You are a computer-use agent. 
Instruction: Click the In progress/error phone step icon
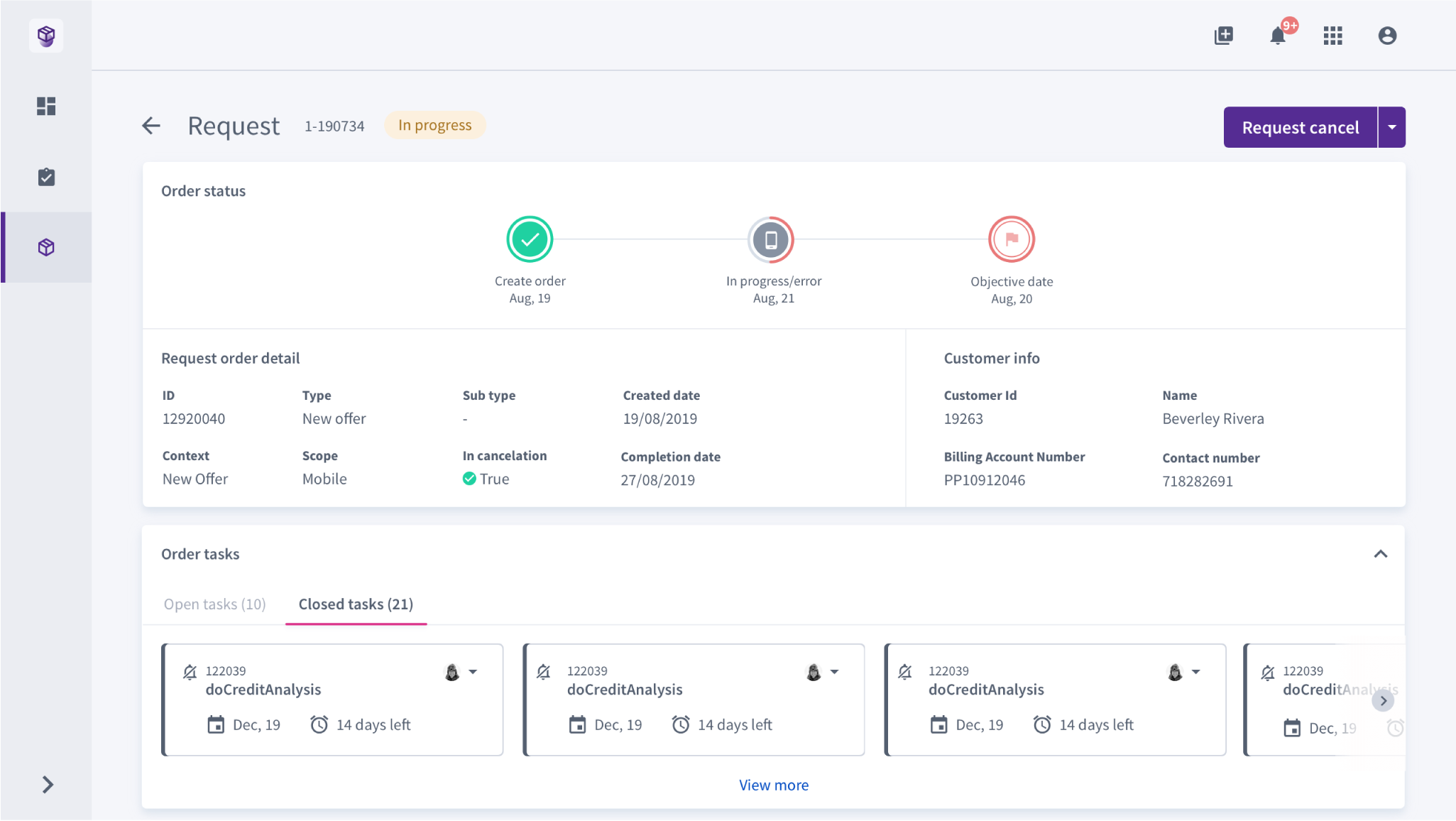click(771, 239)
